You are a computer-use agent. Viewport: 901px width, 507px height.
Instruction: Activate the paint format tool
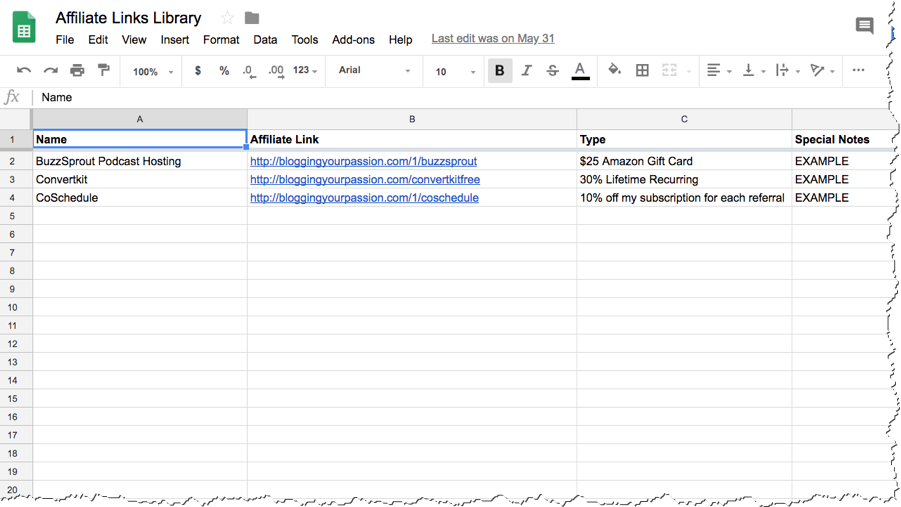(x=103, y=70)
